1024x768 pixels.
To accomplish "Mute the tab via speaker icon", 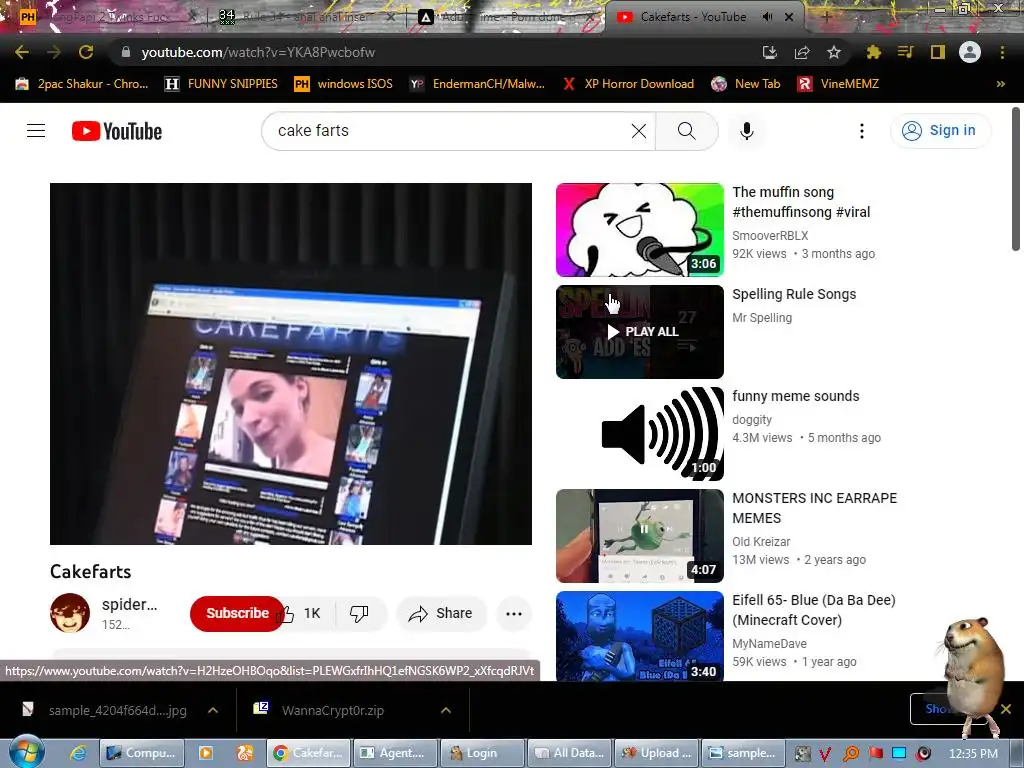I will 767,17.
